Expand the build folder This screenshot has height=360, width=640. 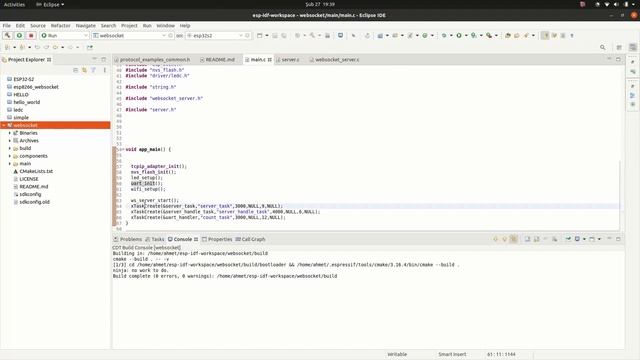pyautogui.click(x=10, y=148)
